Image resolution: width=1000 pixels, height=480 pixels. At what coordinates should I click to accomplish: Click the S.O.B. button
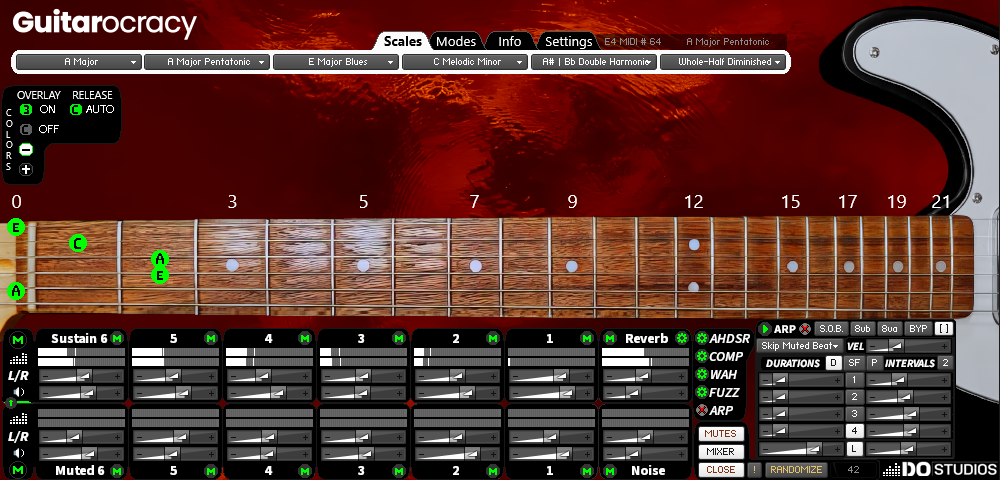[x=832, y=329]
